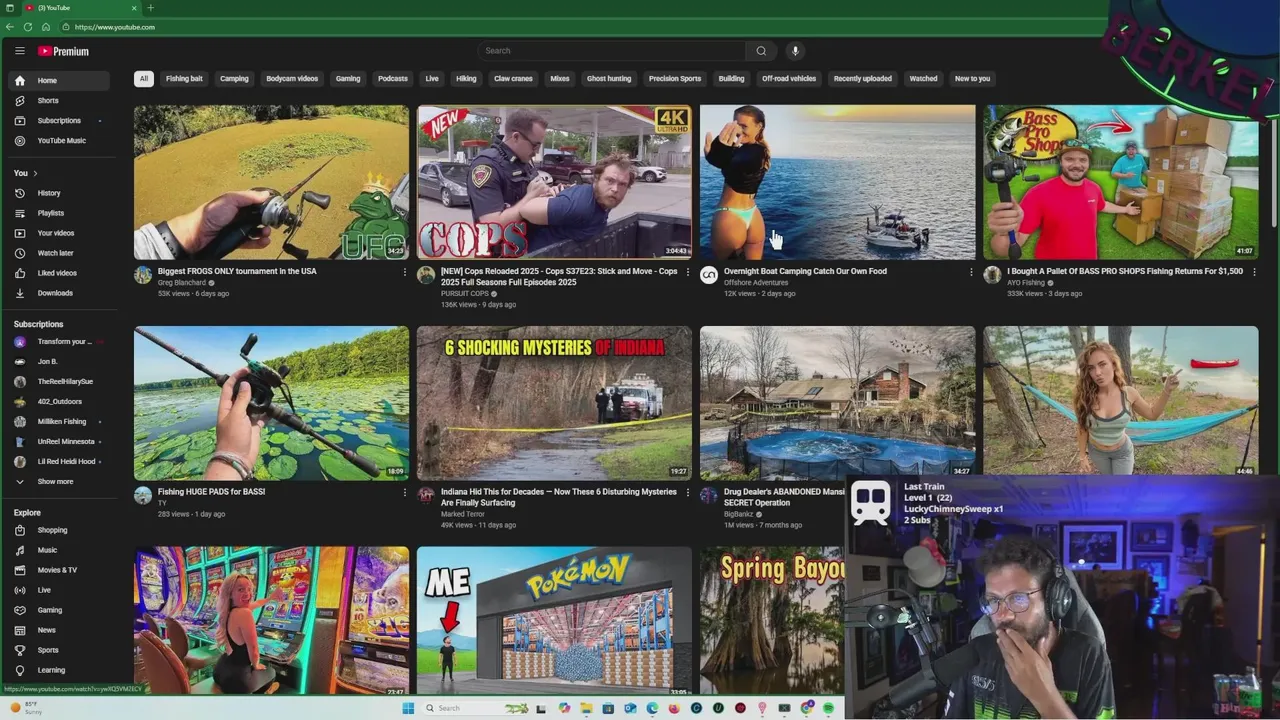The height and width of the screenshot is (720, 1280).
Task: Open News under Explore
Action: [60, 630]
